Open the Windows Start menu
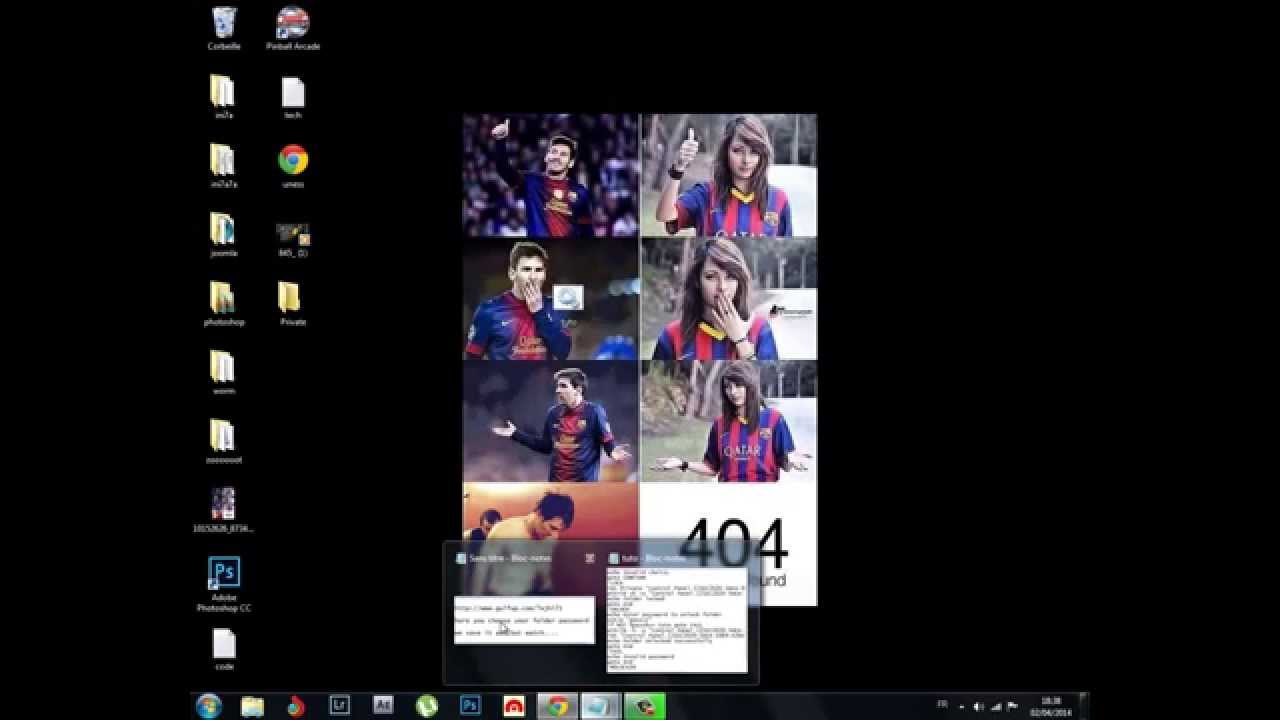 209,706
